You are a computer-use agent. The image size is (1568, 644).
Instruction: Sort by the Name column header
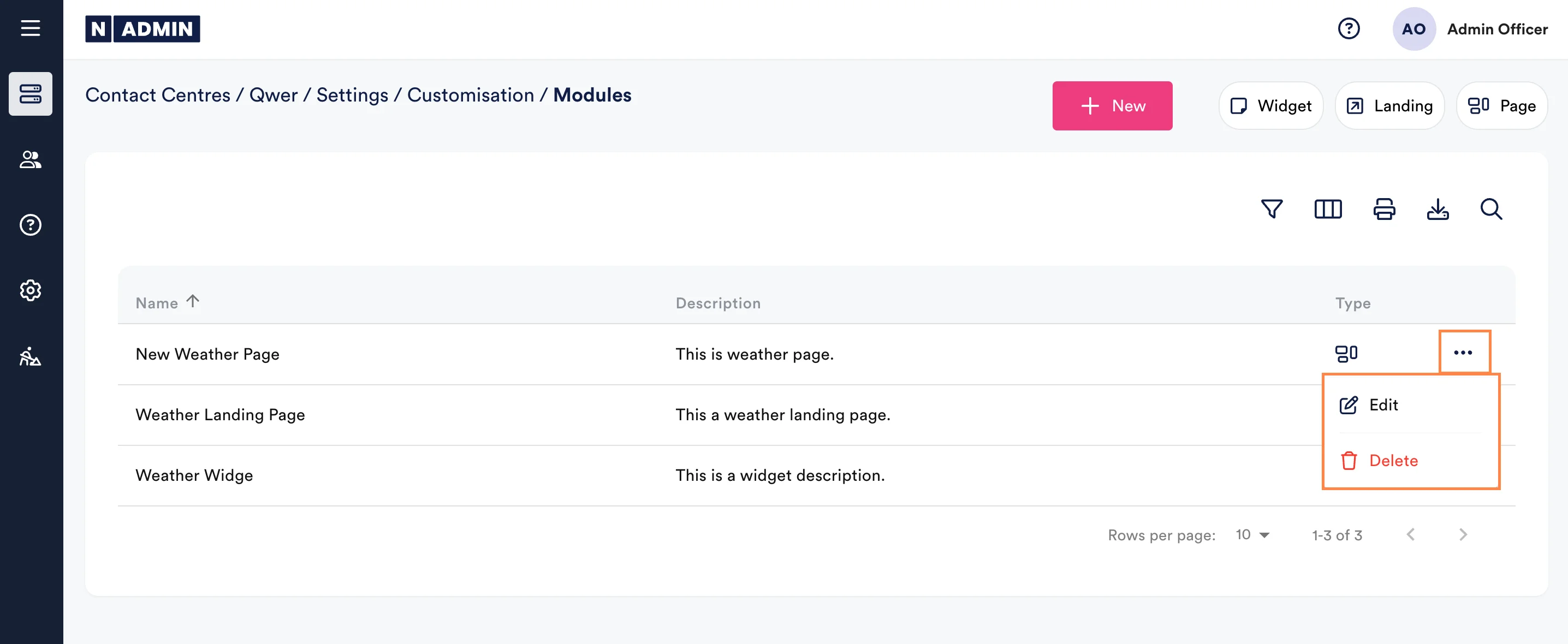coord(157,302)
